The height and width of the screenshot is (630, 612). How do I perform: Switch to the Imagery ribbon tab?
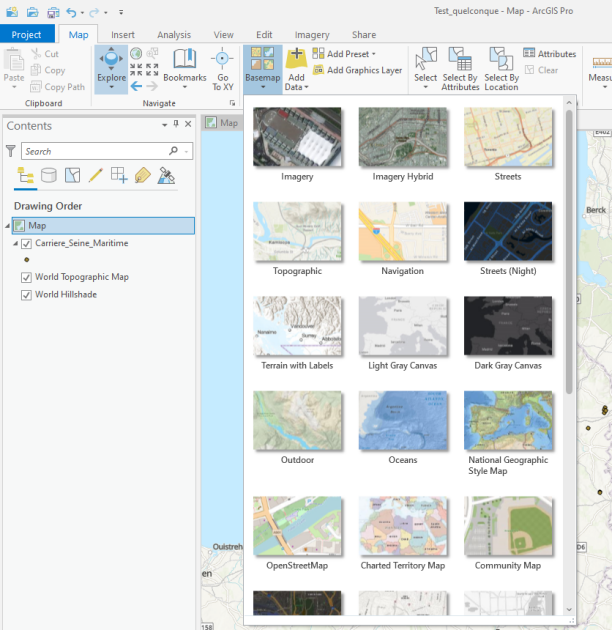pos(312,35)
